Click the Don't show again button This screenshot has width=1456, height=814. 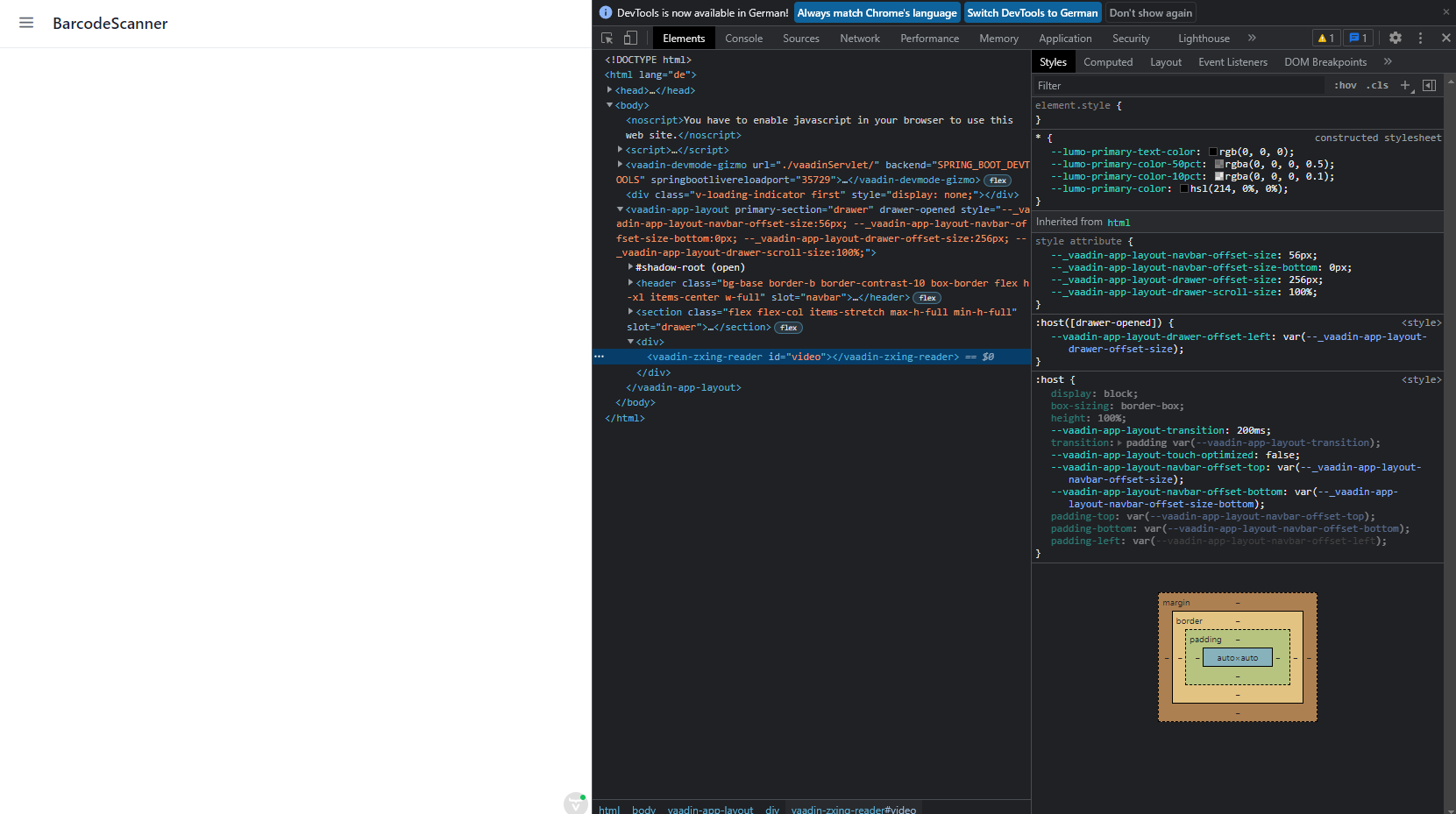[1150, 13]
